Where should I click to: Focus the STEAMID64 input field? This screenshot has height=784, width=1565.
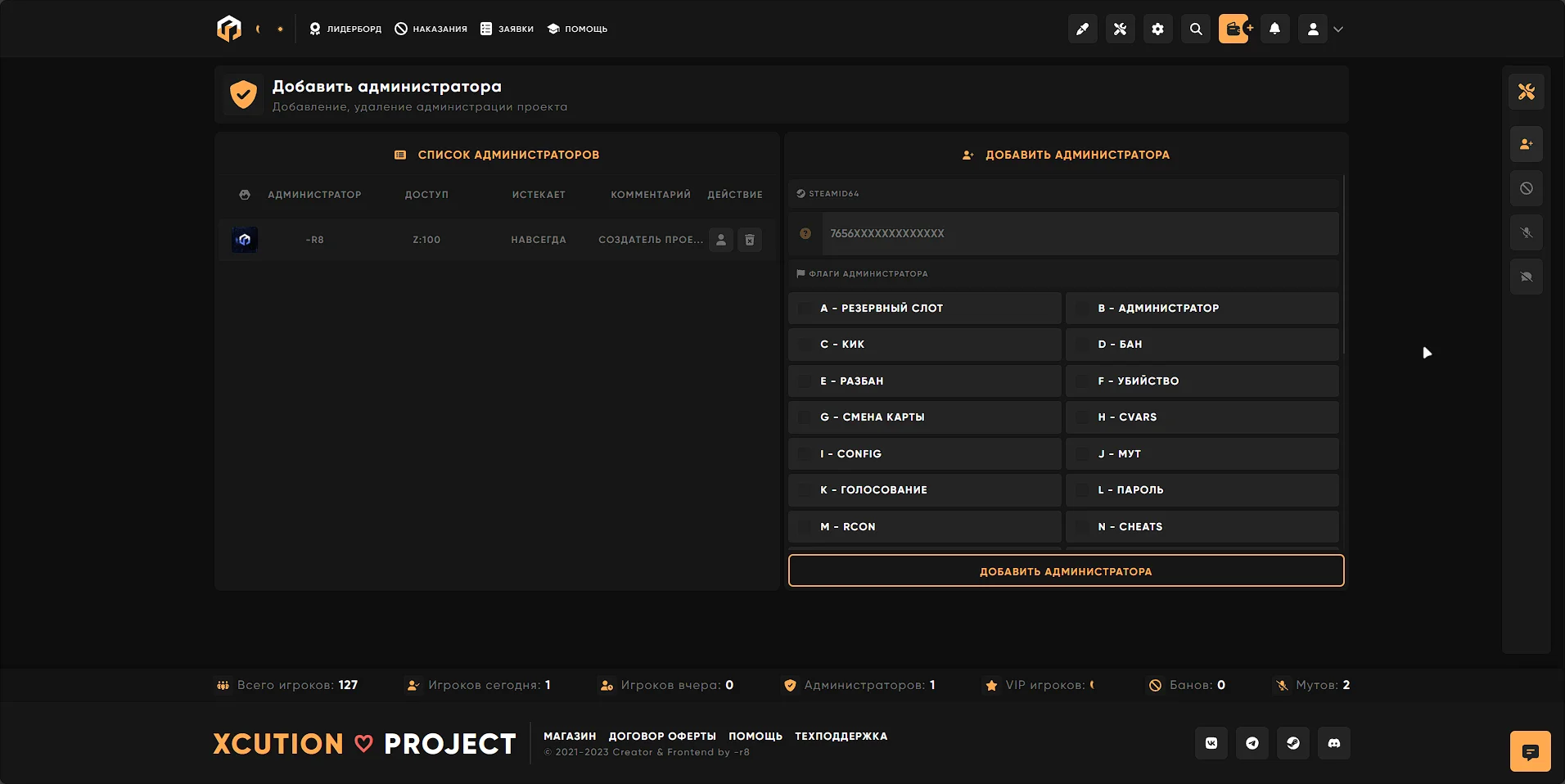click(x=1079, y=234)
